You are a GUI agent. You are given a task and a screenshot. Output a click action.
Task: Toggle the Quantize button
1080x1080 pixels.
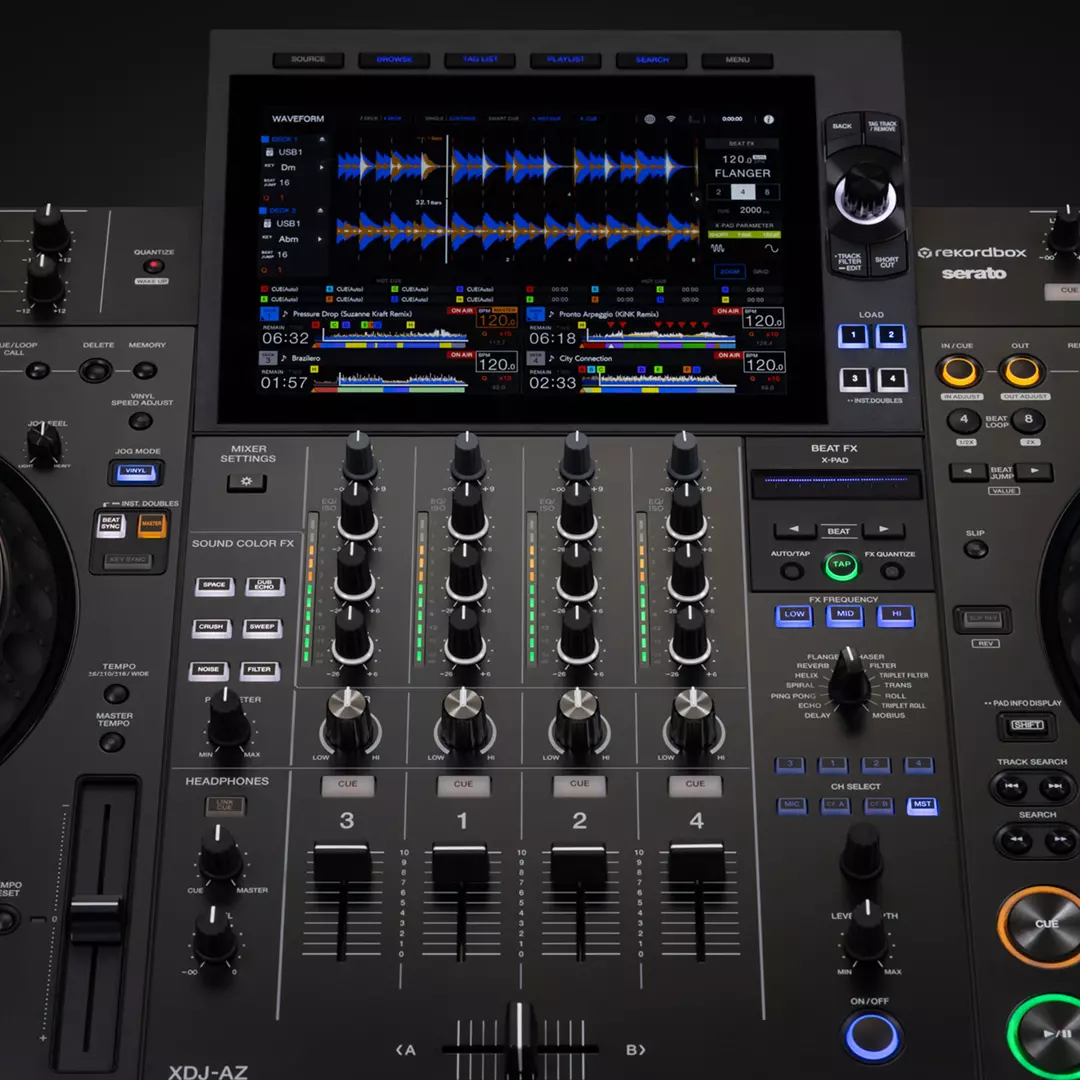[154, 266]
